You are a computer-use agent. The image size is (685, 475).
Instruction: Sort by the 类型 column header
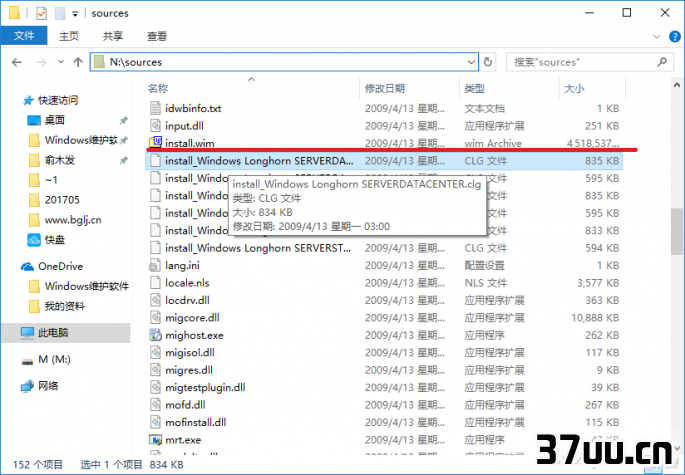(x=474, y=88)
